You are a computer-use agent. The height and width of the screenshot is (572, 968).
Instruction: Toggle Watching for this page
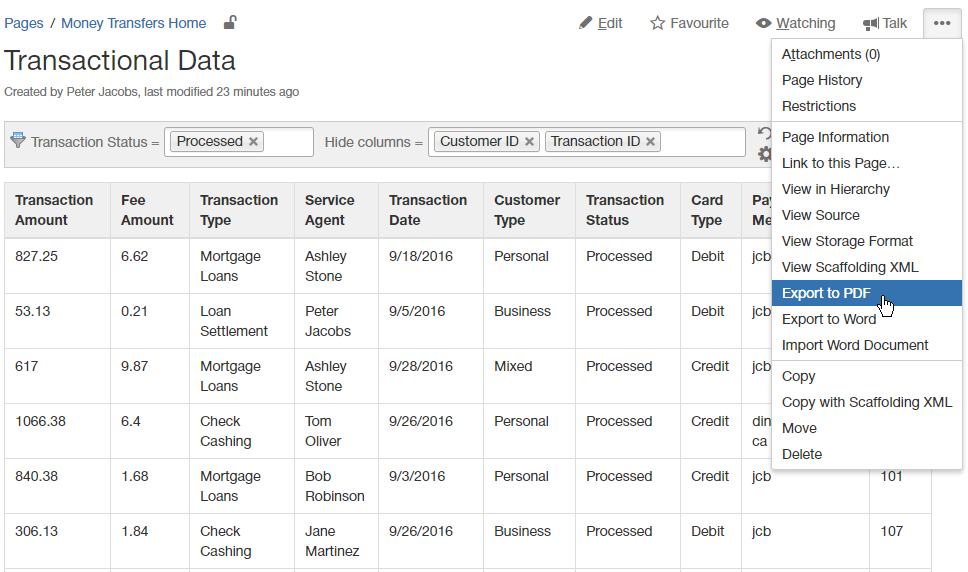pos(795,23)
